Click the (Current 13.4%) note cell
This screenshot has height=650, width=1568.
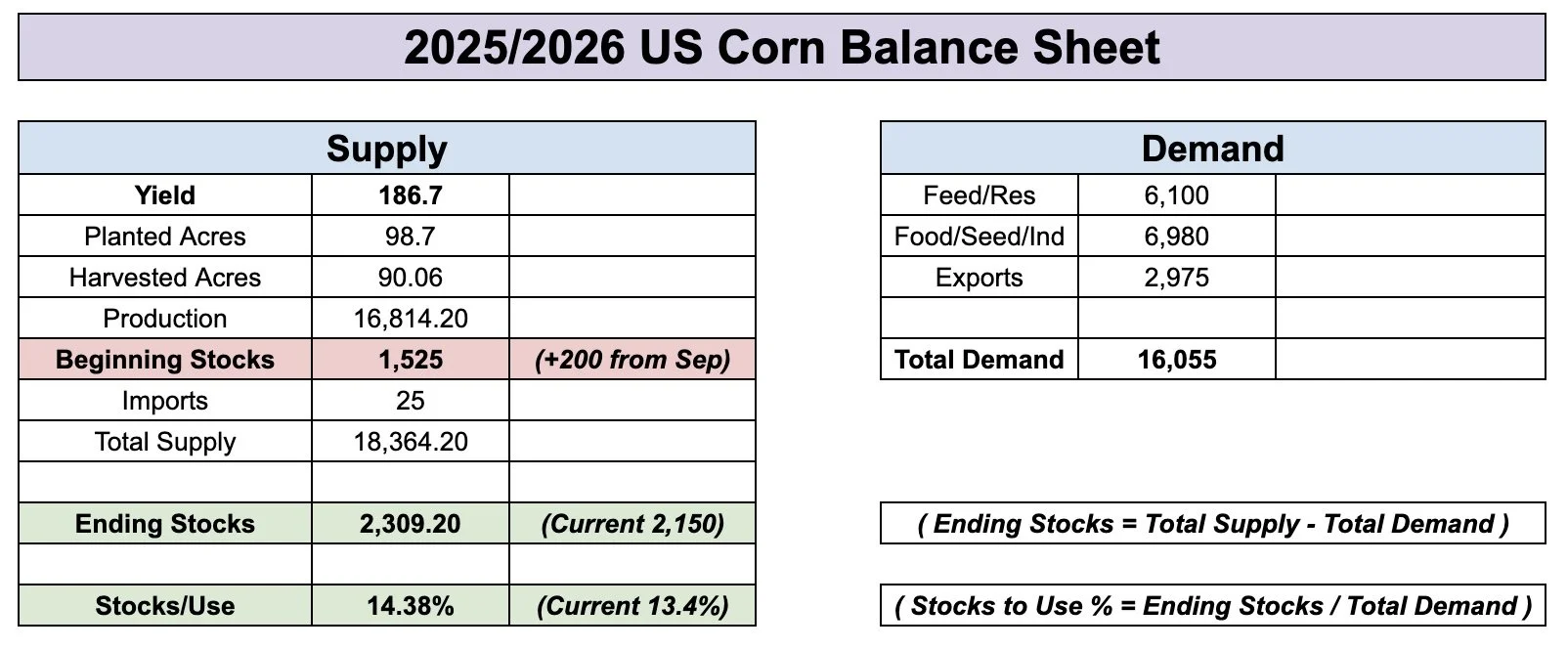(x=632, y=606)
